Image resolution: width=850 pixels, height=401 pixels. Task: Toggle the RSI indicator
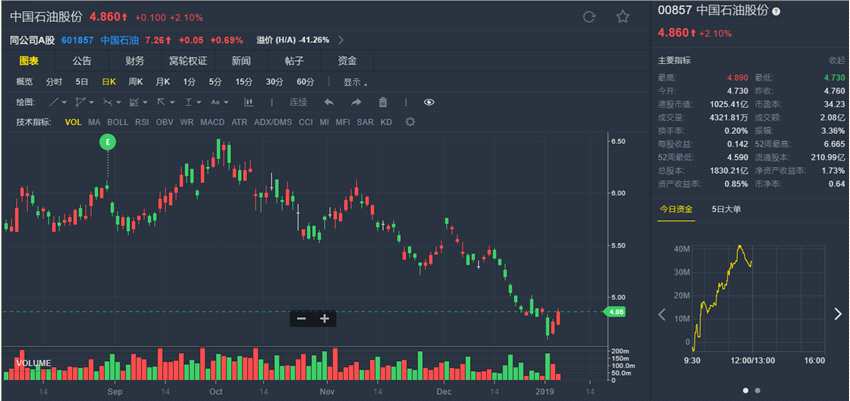142,122
